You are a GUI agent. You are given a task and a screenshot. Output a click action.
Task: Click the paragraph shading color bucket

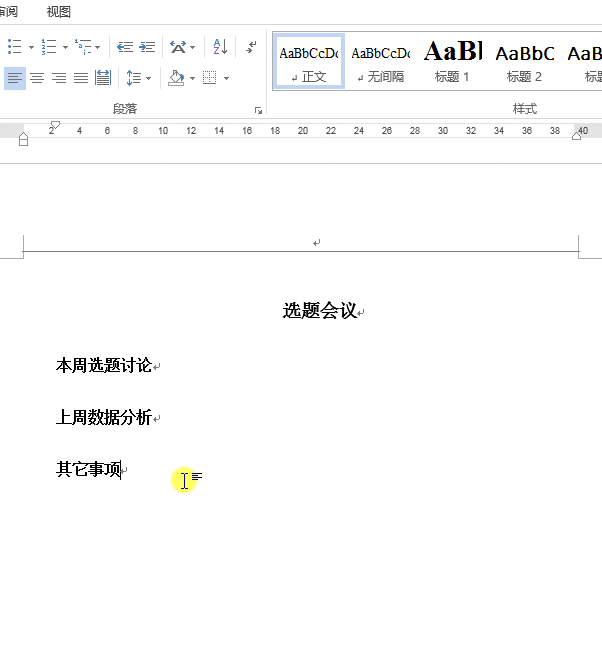pos(176,78)
